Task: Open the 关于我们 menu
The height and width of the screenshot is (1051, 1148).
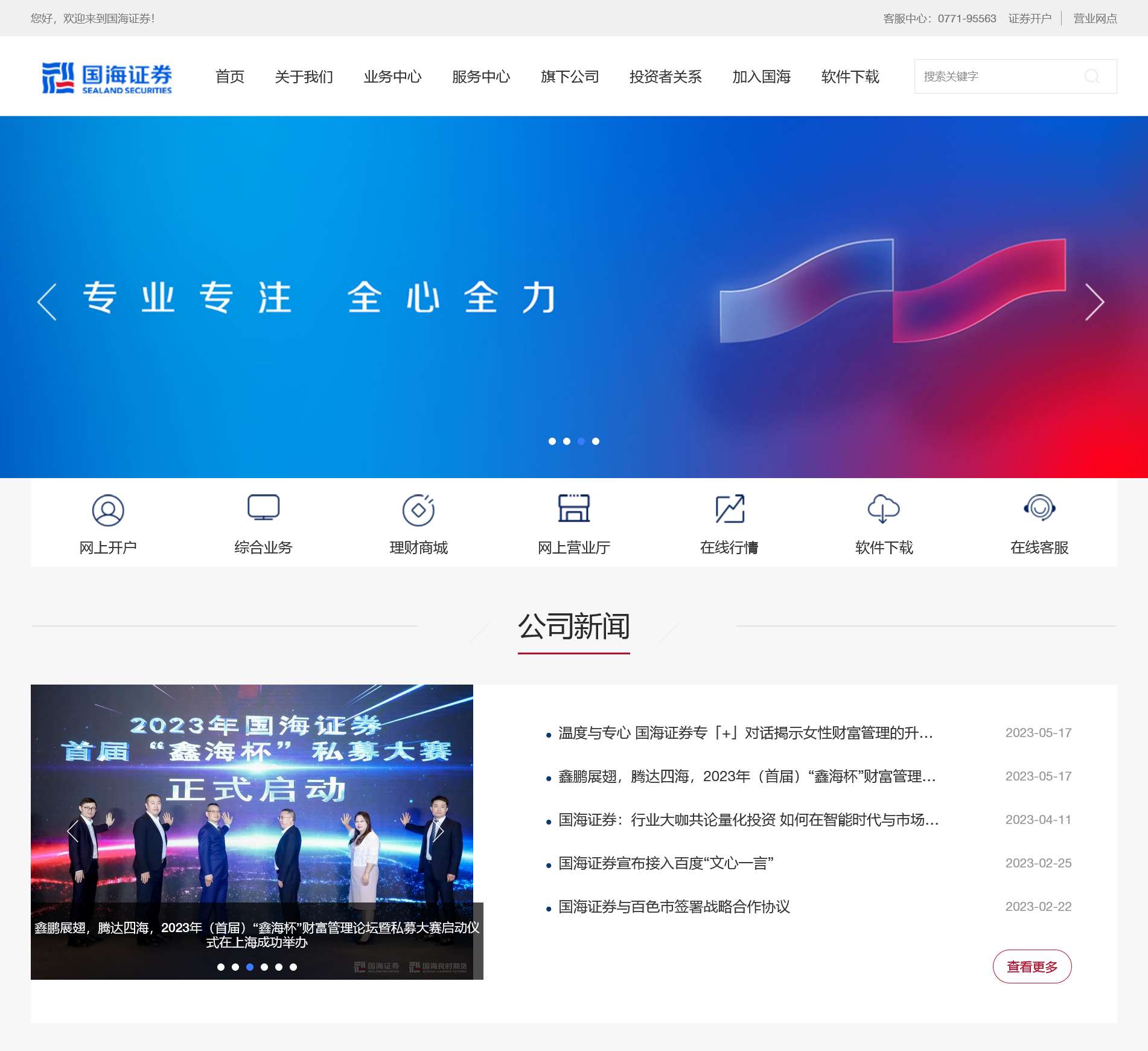Action: [x=304, y=77]
